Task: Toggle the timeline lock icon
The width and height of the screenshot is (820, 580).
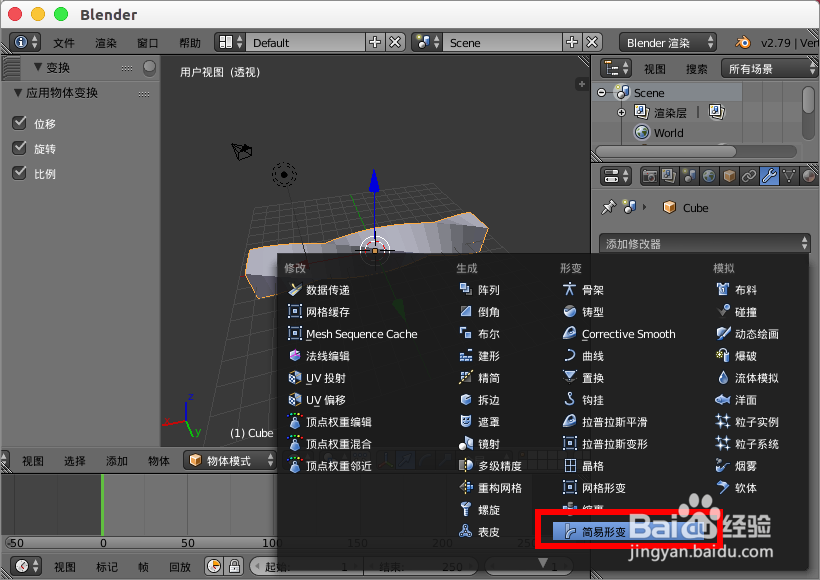Action: point(234,566)
